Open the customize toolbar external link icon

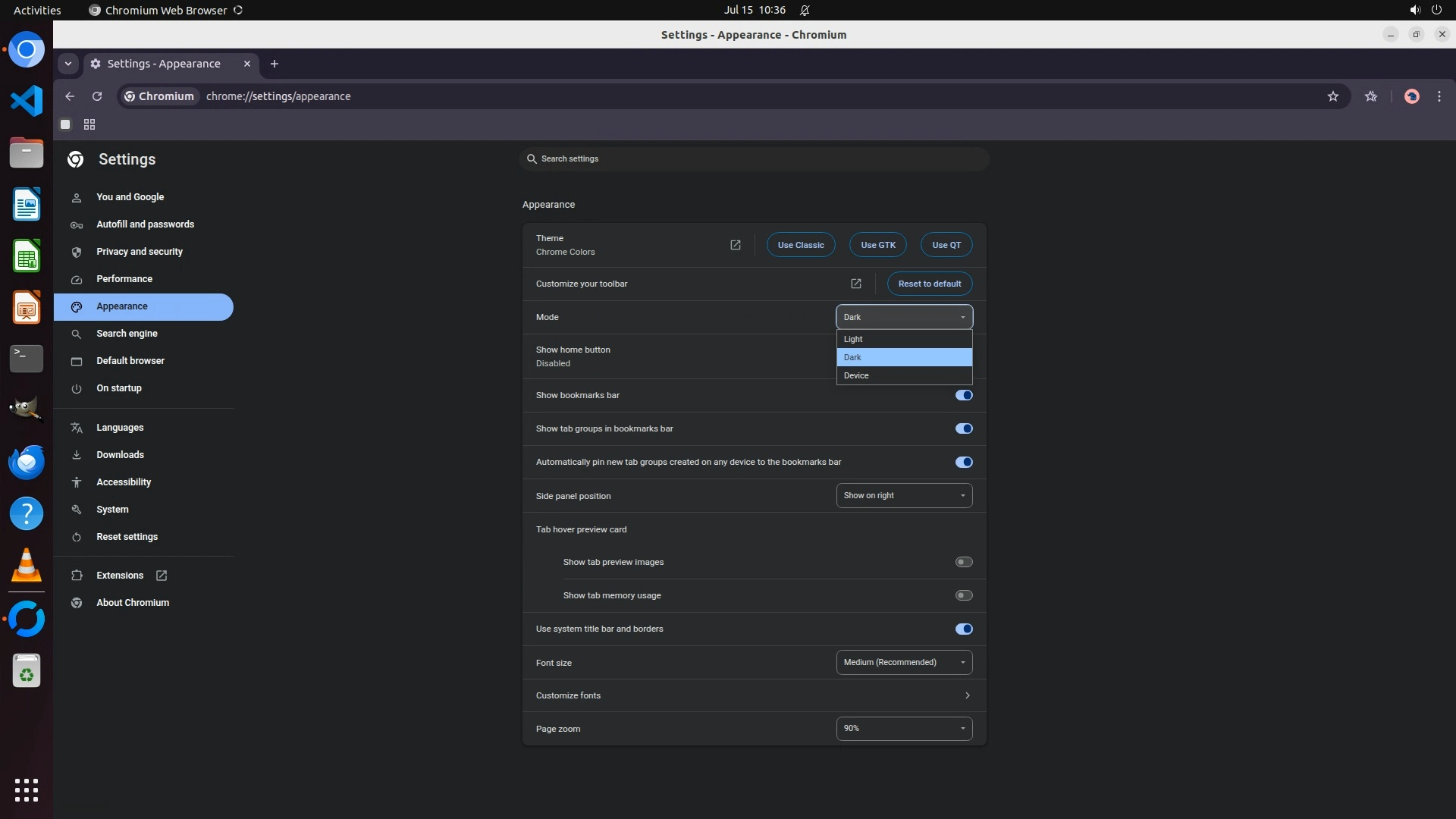(x=855, y=284)
